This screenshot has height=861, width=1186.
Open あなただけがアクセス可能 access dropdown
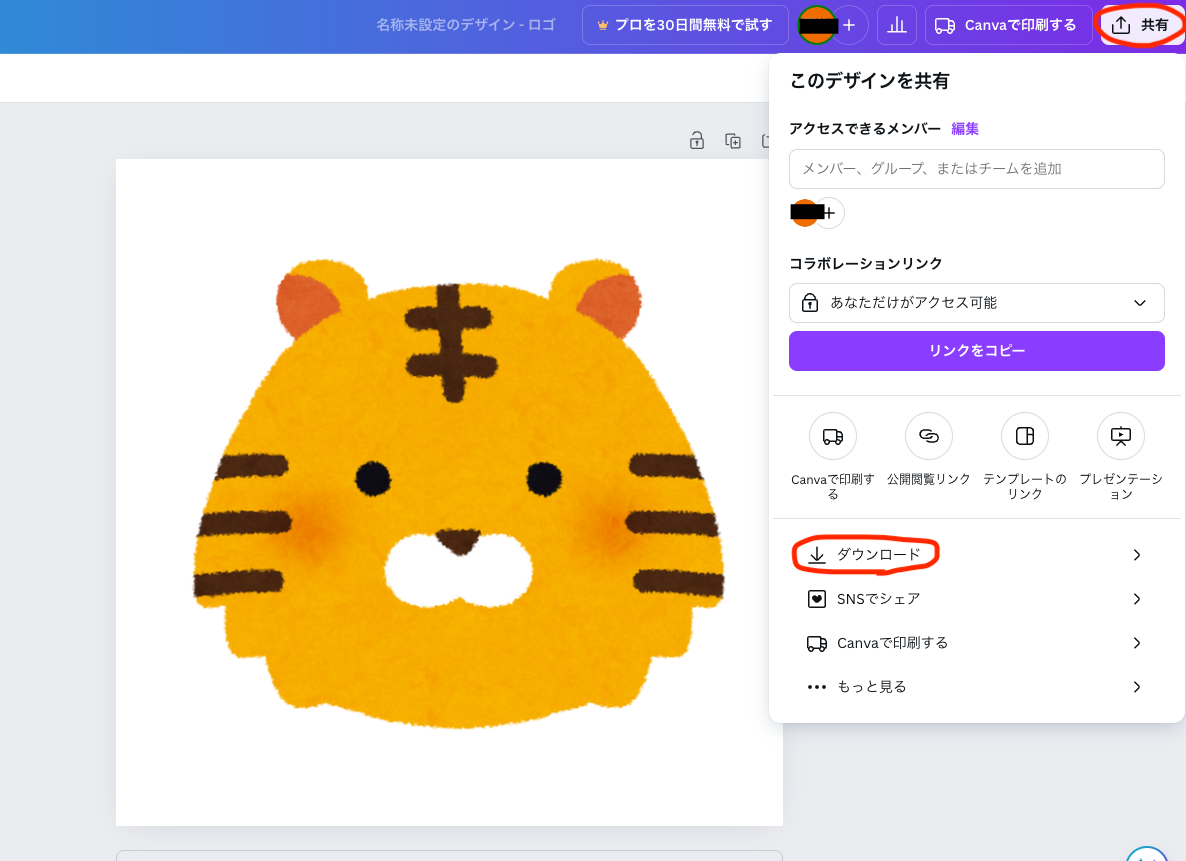tap(976, 303)
